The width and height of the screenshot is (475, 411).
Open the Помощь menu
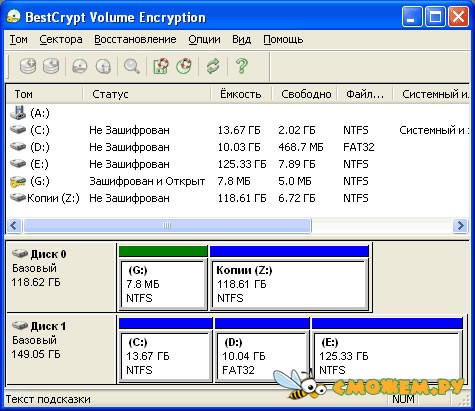pyautogui.click(x=283, y=39)
